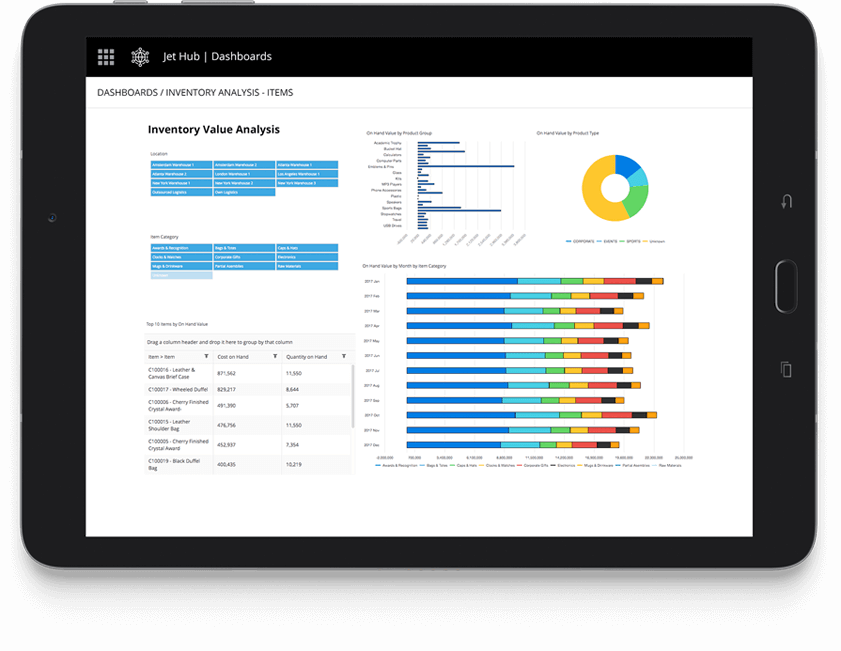
Task: Open the app launcher grid icon
Action: (106, 57)
